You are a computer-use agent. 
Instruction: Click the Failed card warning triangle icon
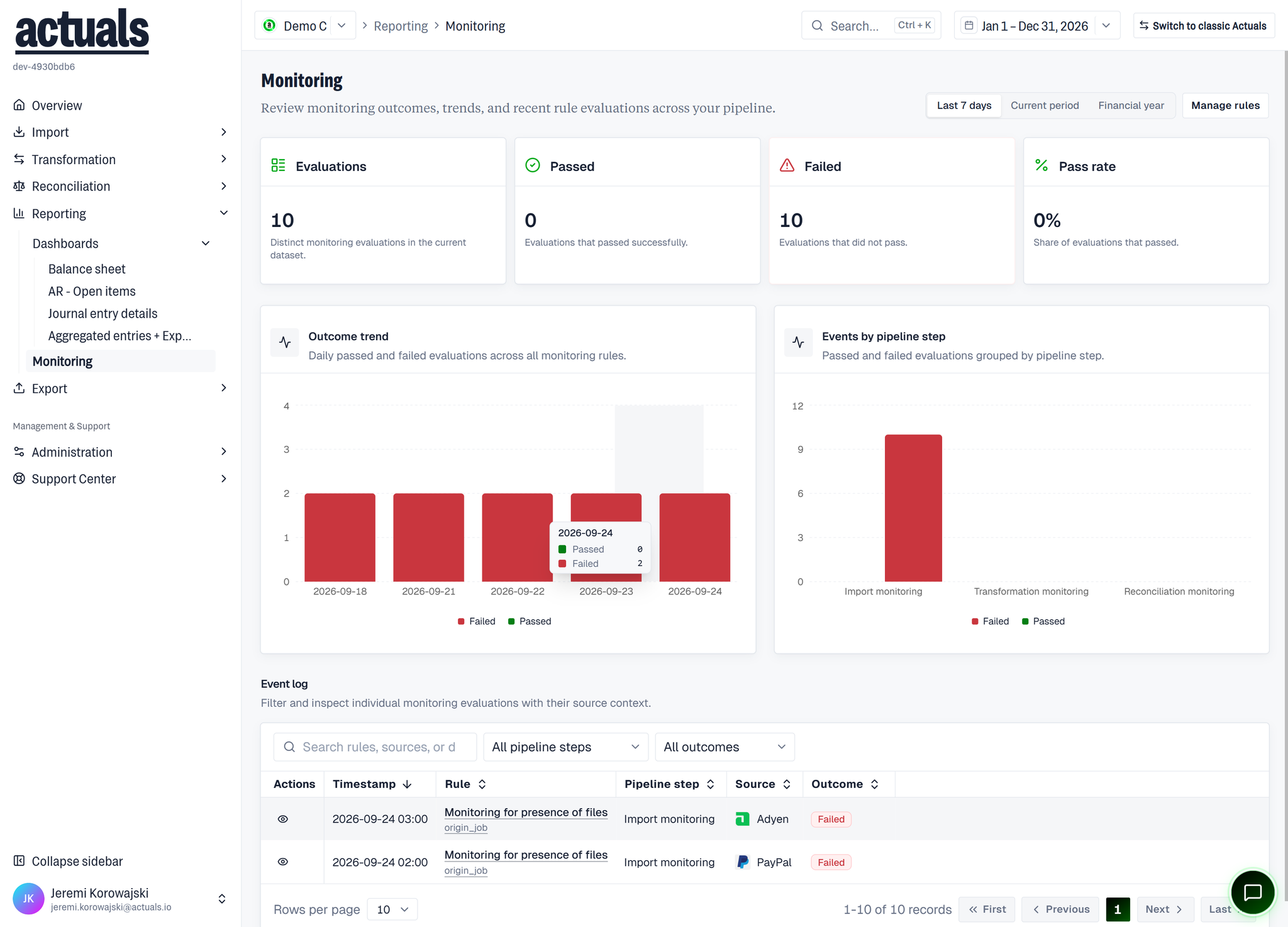click(x=787, y=165)
